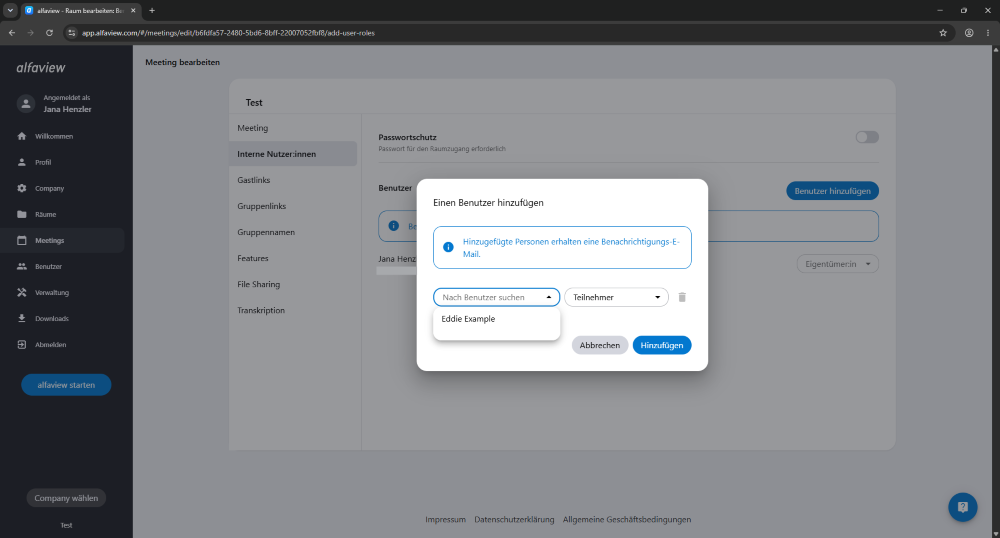Open the Datenschutzerklärung link

514,520
